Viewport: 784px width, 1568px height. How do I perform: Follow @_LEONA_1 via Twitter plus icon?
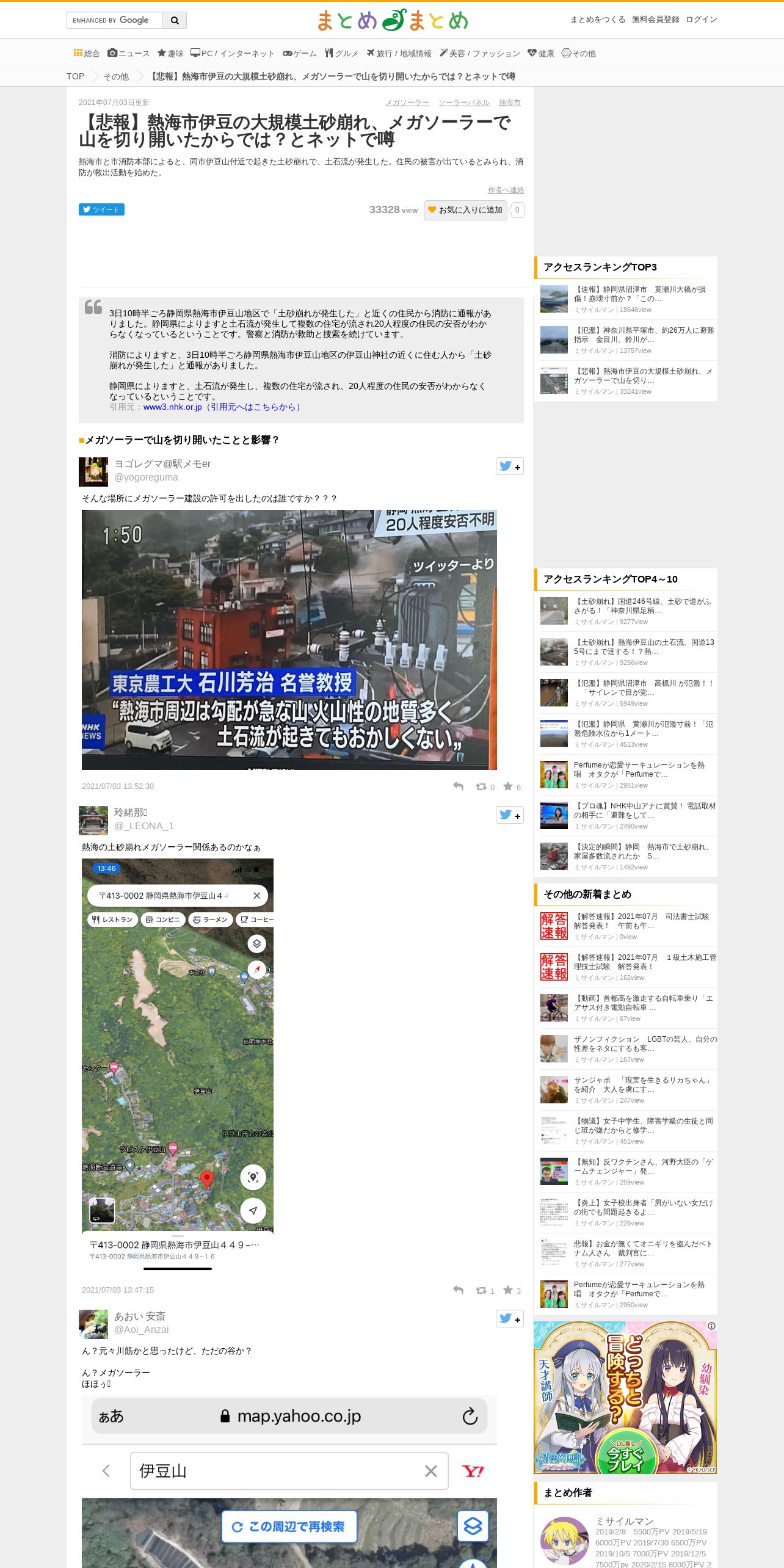click(x=510, y=815)
